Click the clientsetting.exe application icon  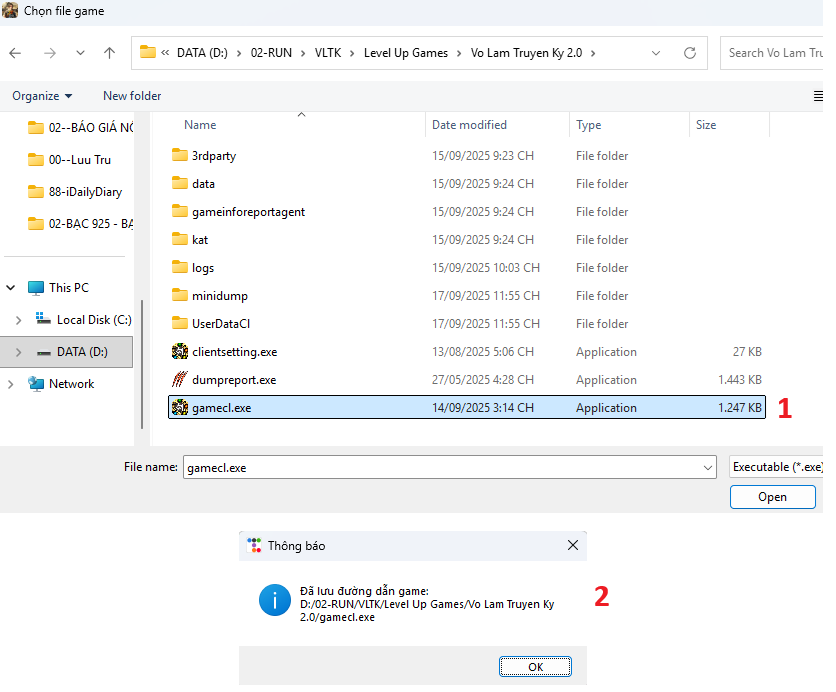point(180,351)
